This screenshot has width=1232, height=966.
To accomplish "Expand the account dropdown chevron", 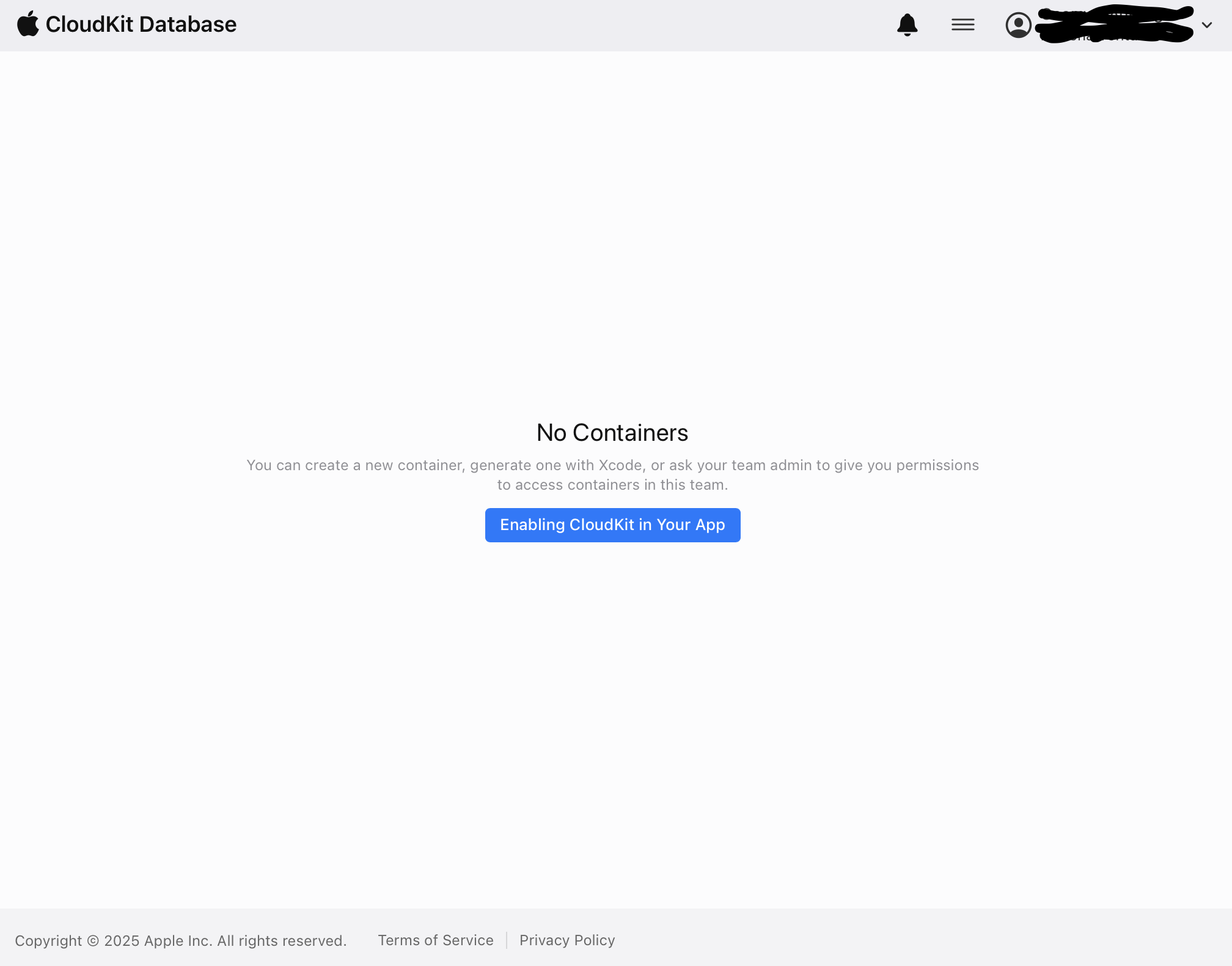I will pos(1206,25).
